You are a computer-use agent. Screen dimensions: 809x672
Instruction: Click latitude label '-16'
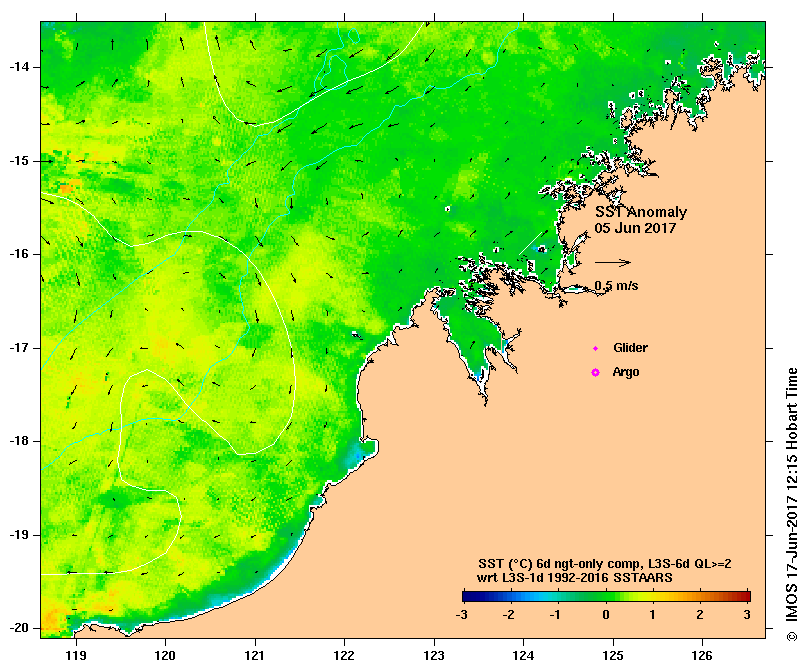coord(19,254)
